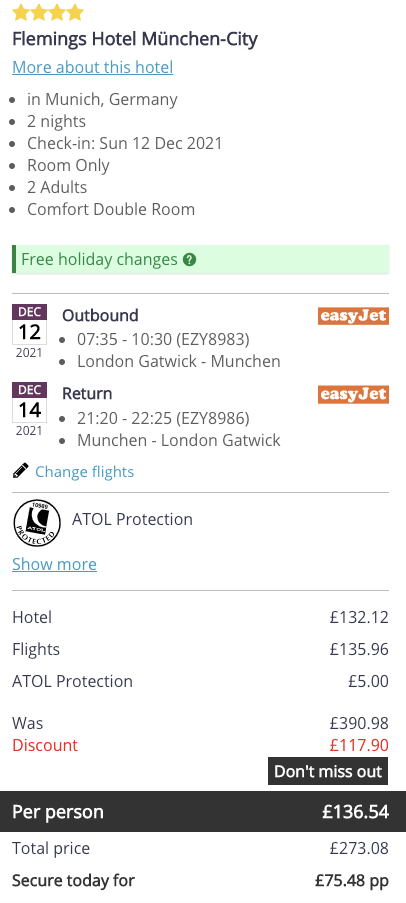Expand details with Show more
Viewport: 406px width, 903px height.
(55, 564)
